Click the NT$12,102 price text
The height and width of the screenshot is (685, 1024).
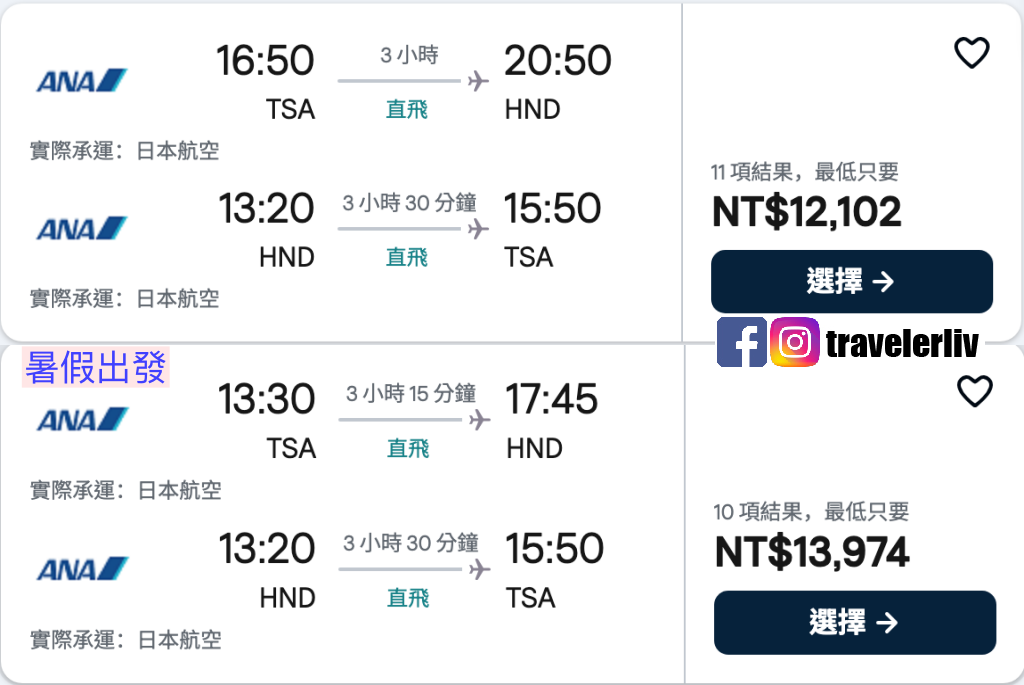pyautogui.click(x=807, y=212)
